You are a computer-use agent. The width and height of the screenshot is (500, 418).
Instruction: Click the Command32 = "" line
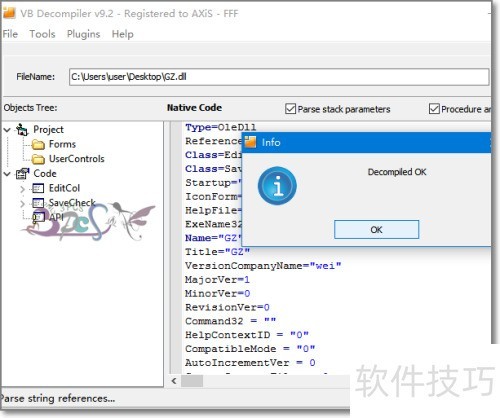point(230,321)
